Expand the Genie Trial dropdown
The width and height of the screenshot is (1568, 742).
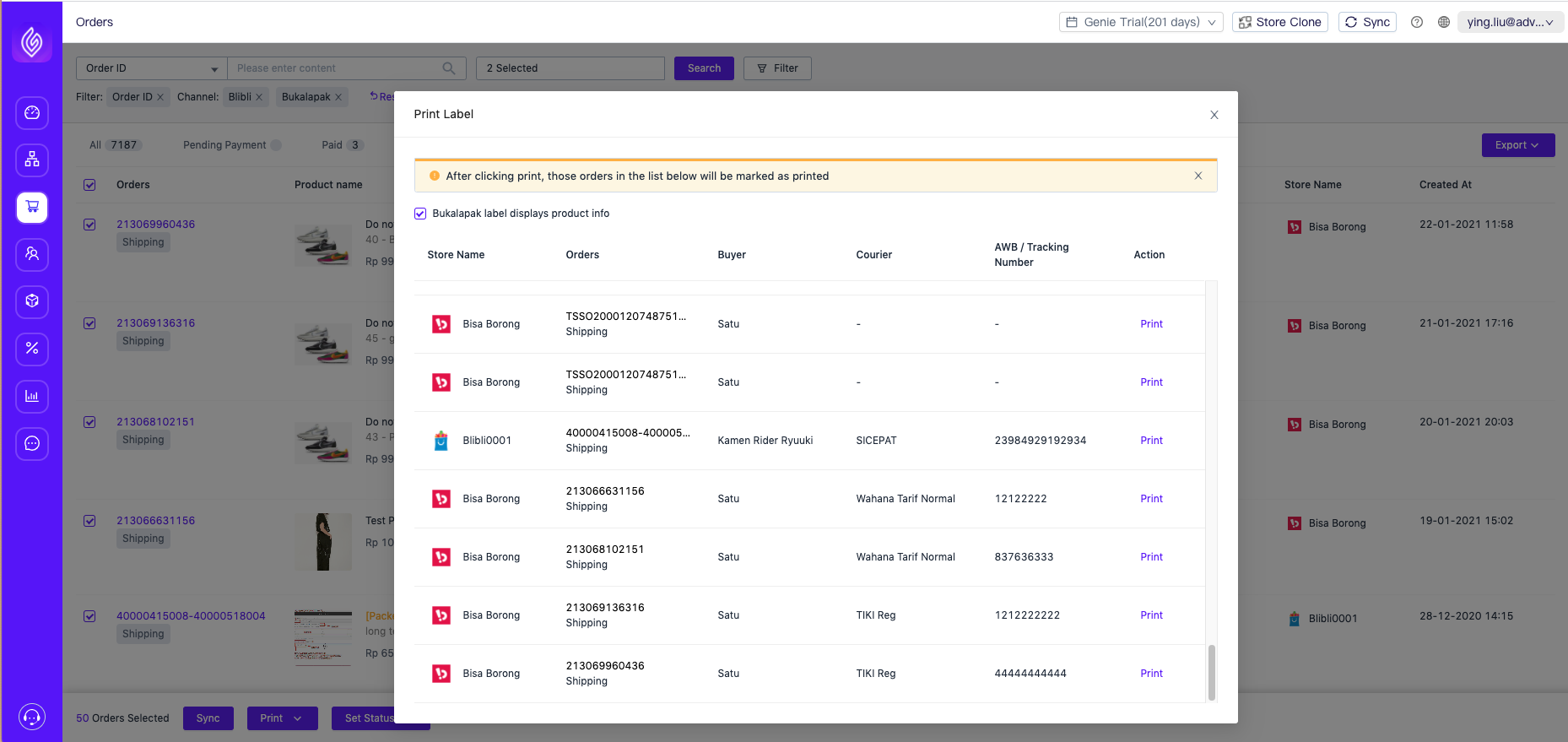point(1141,22)
